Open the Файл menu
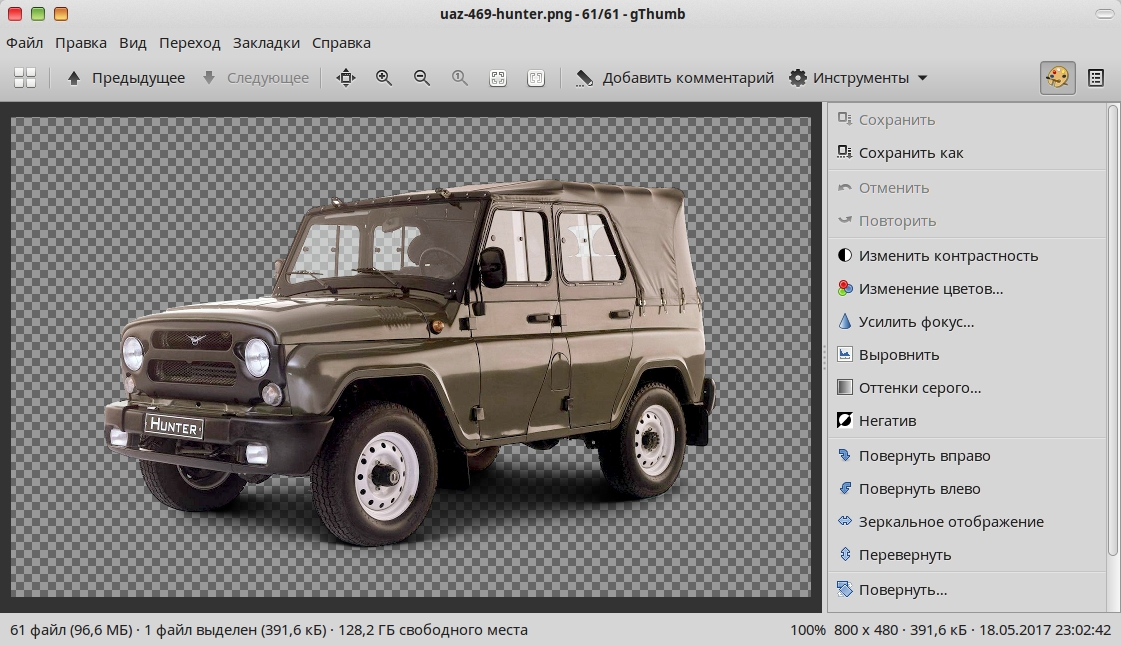Viewport: 1121px width, 646px height. pos(24,43)
